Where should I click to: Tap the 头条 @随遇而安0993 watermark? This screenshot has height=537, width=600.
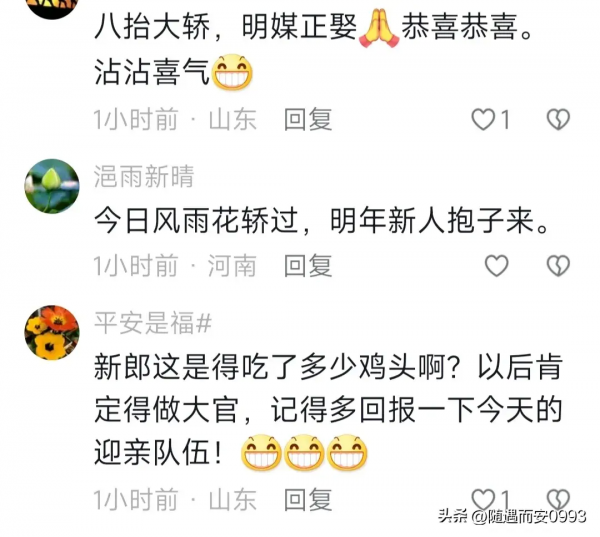coord(512,516)
